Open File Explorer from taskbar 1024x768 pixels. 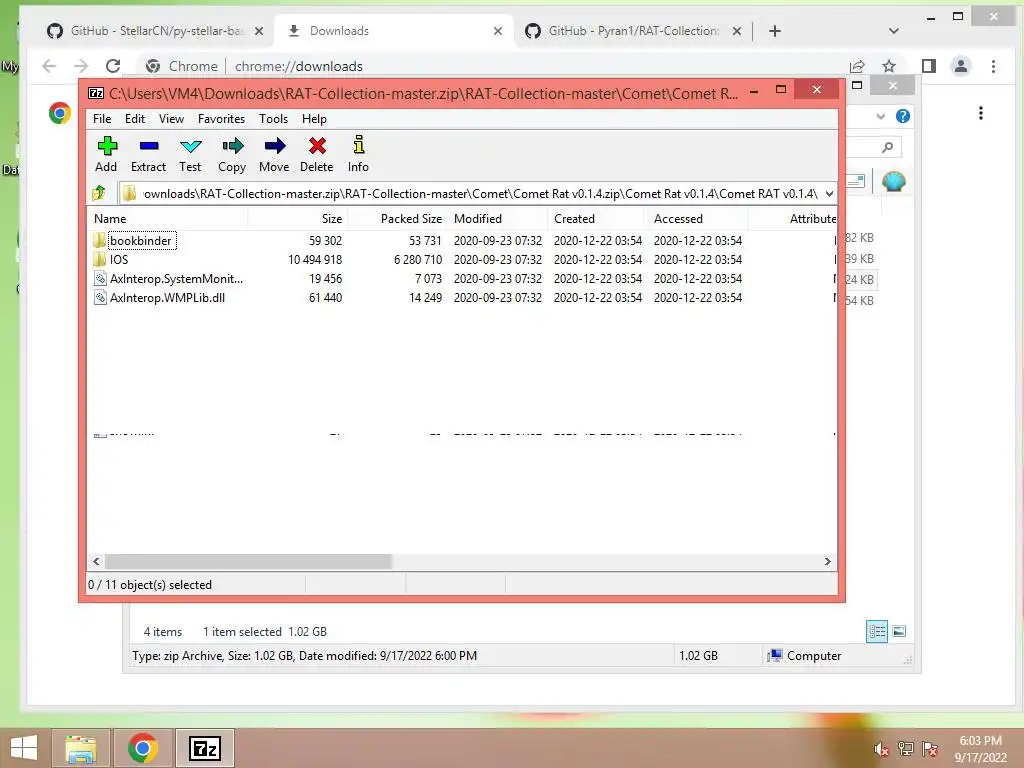[81, 748]
